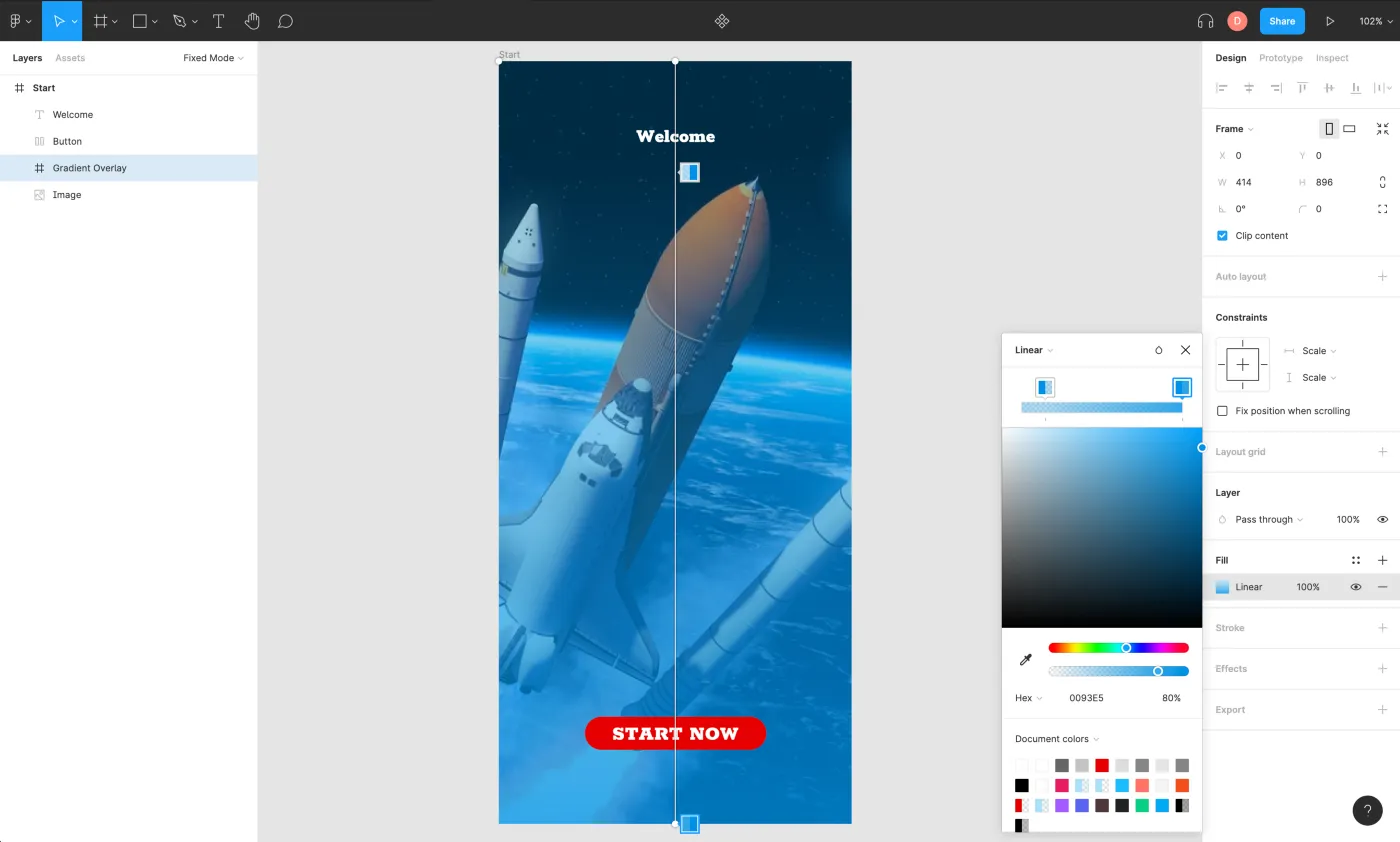Open the Linear gradient type dropdown

(1034, 350)
